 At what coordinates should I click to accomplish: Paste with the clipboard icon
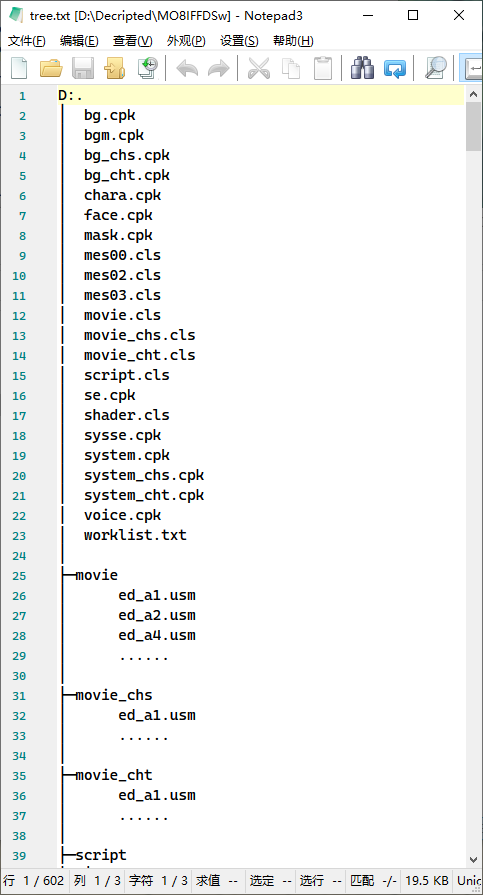323,68
